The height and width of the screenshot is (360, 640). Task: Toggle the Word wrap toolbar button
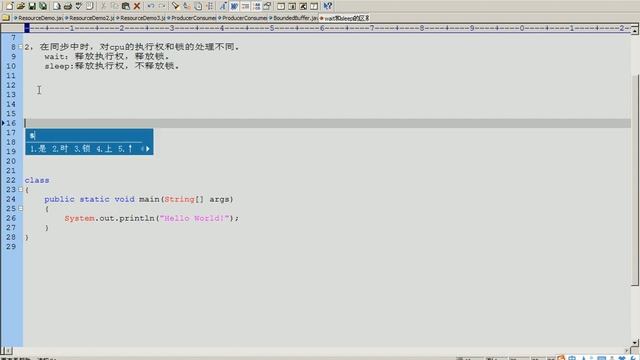click(x=234, y=6)
